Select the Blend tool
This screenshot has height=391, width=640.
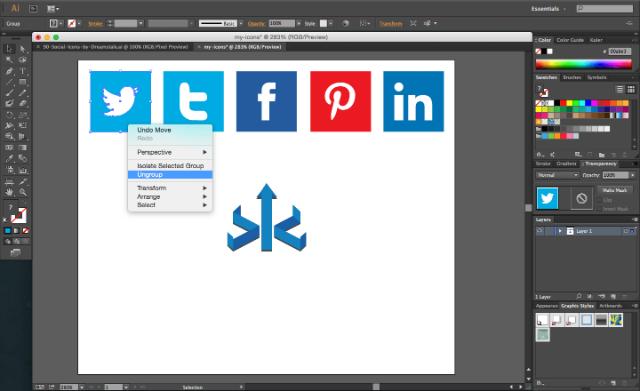pos(23,158)
